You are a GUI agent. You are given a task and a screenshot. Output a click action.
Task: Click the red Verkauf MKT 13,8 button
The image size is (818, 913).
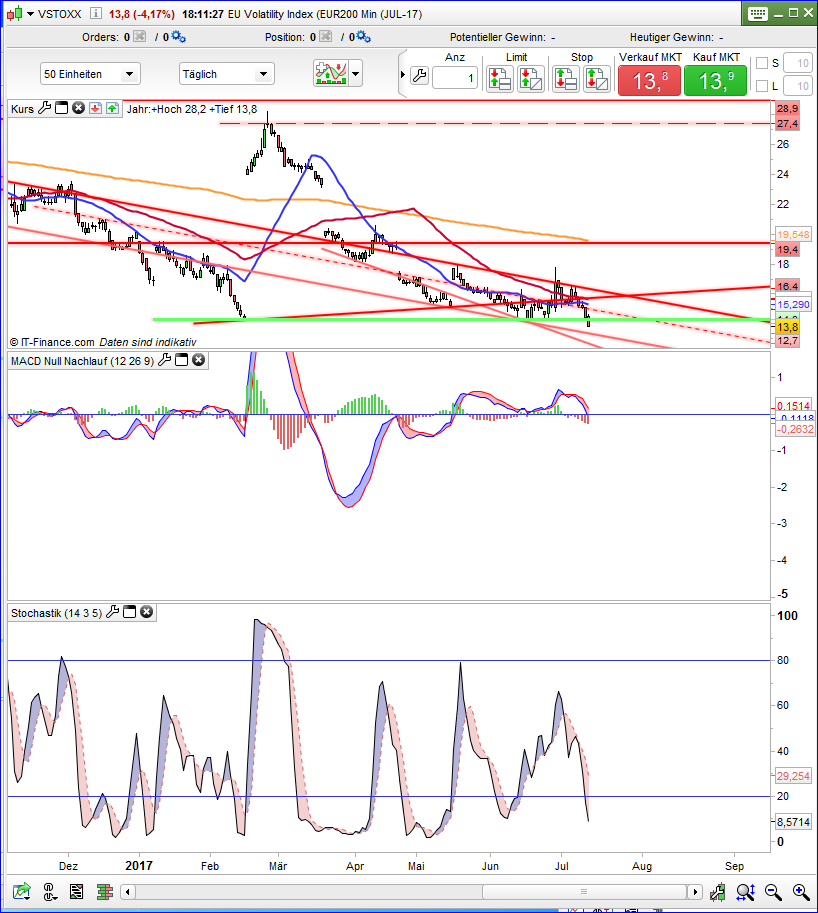649,80
